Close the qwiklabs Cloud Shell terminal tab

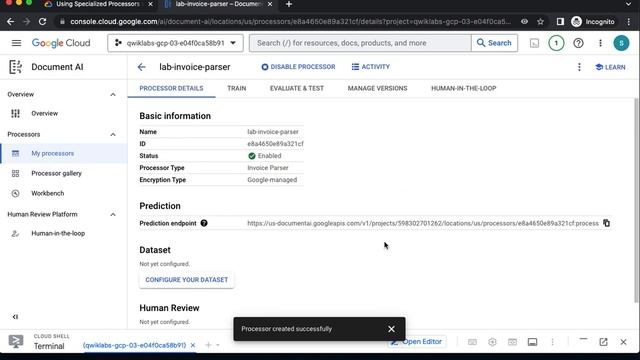[x=193, y=345]
